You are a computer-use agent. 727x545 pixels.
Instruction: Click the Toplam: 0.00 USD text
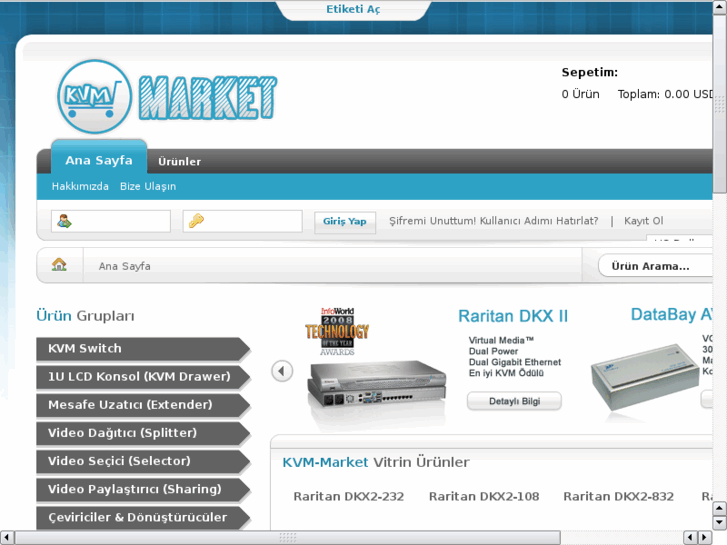[x=665, y=94]
